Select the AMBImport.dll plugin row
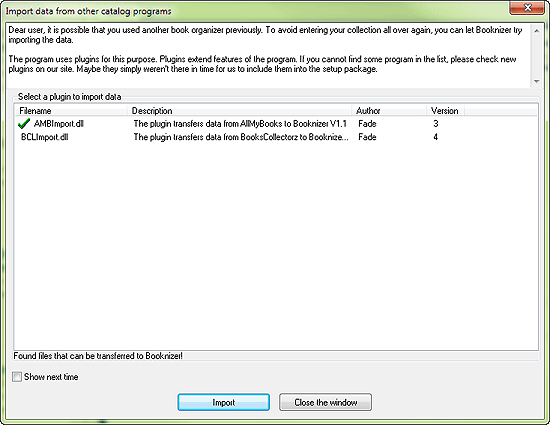550x425 pixels. pos(276,124)
